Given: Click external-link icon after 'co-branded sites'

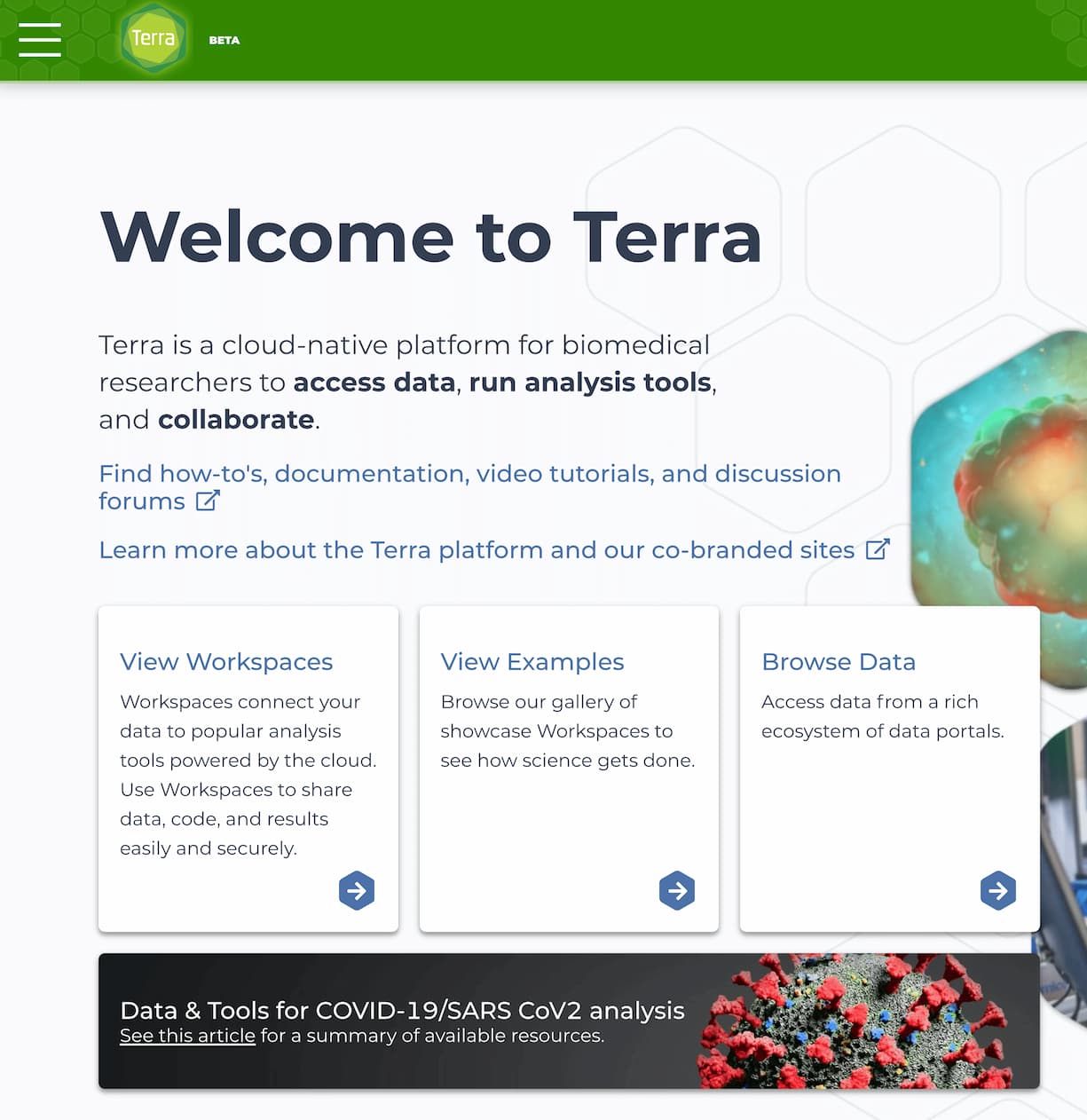Looking at the screenshot, I should (877, 549).
